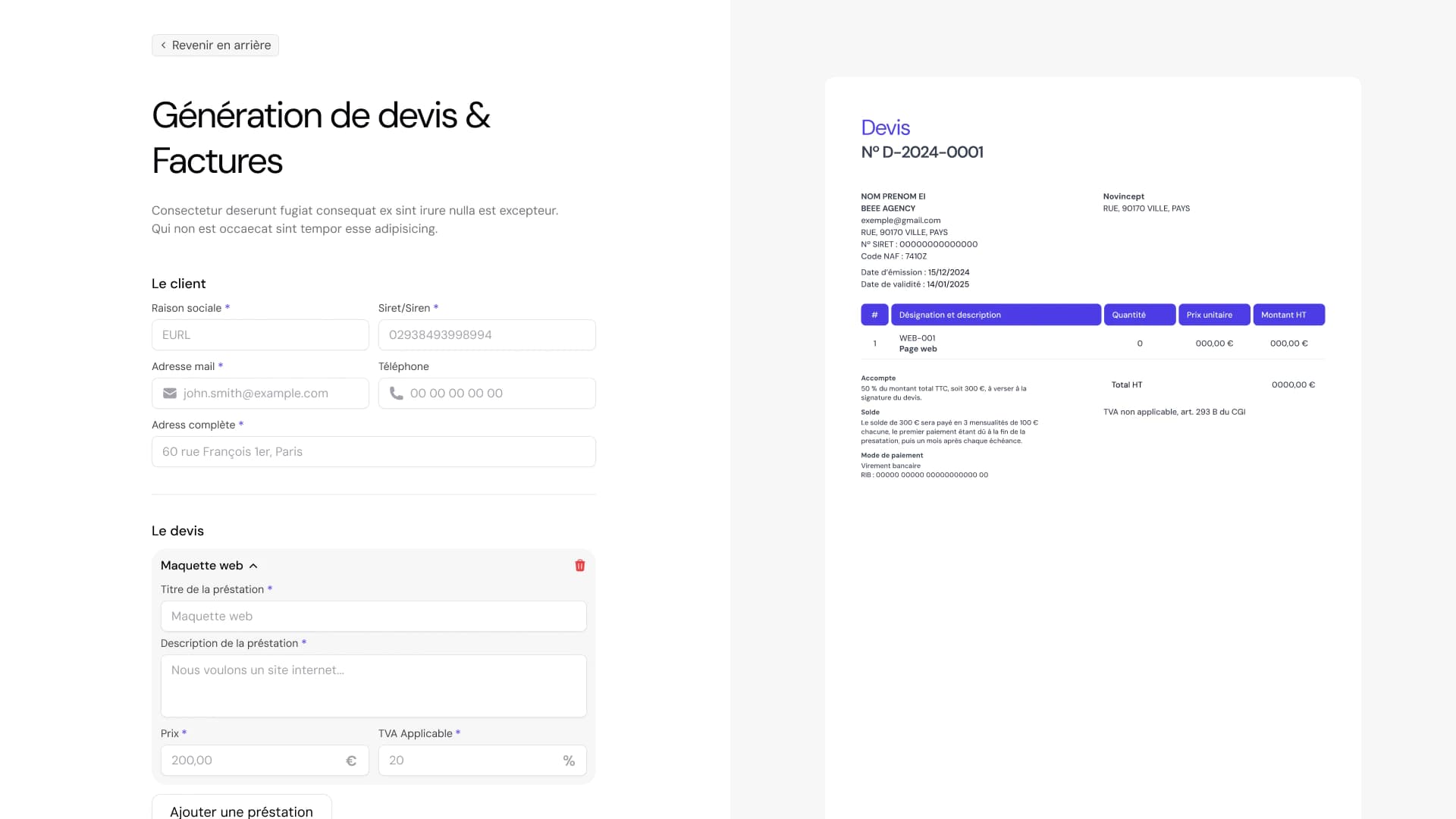This screenshot has width=1456, height=819.
Task: Click the phone icon in Téléphone field
Action: [x=396, y=393]
